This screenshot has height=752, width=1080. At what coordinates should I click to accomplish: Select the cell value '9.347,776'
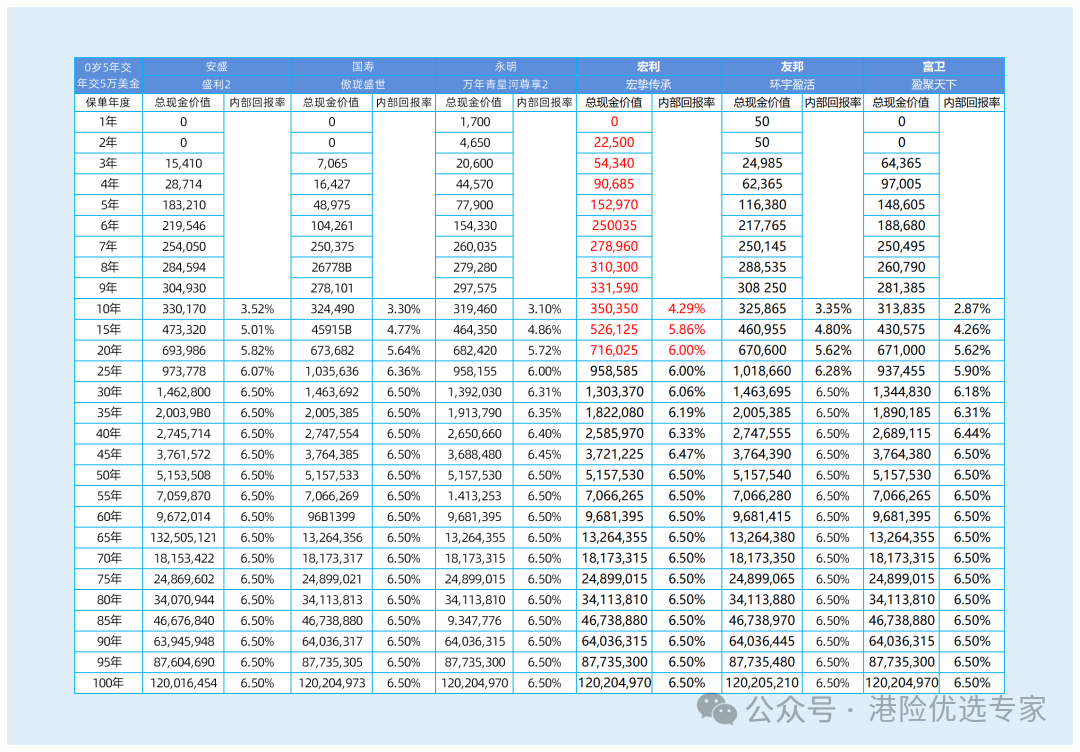(x=475, y=620)
